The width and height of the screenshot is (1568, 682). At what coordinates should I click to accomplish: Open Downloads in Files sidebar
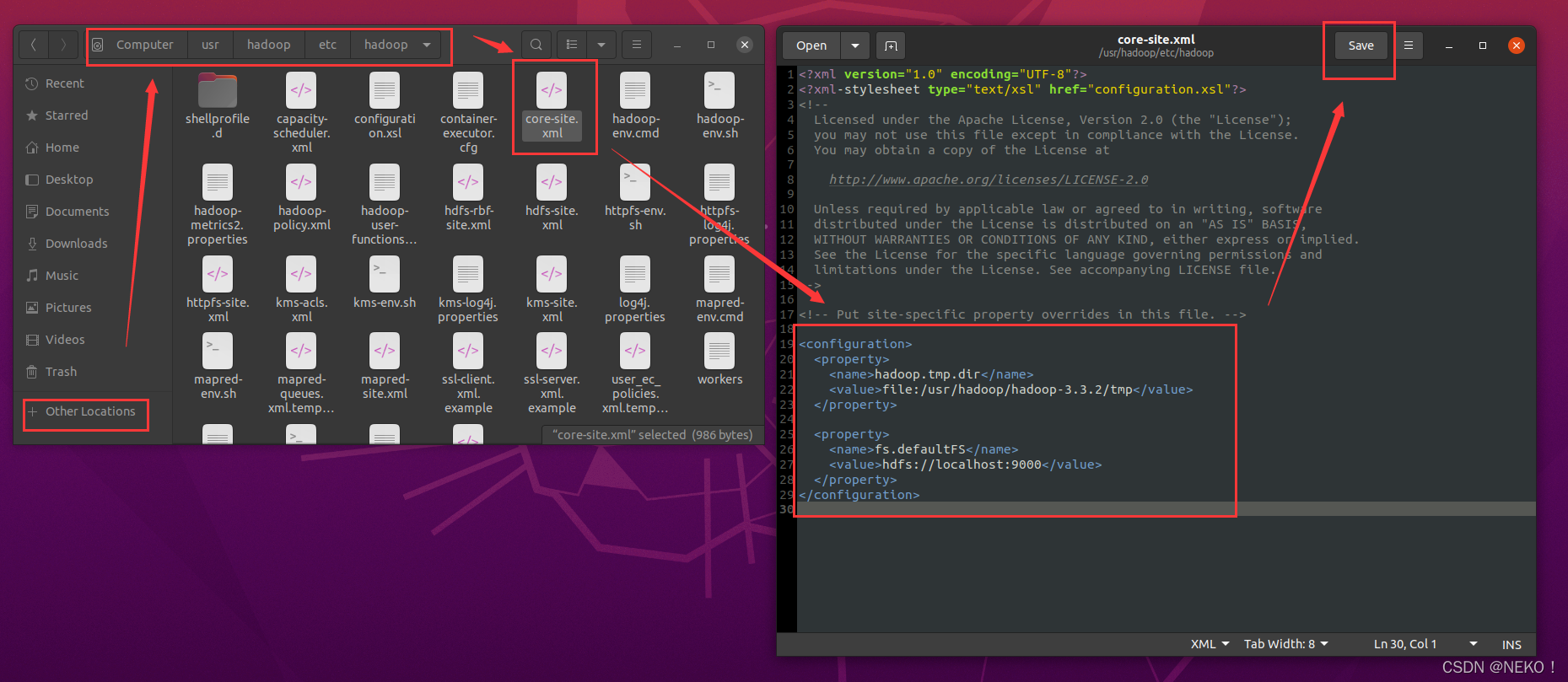[x=92, y=244]
